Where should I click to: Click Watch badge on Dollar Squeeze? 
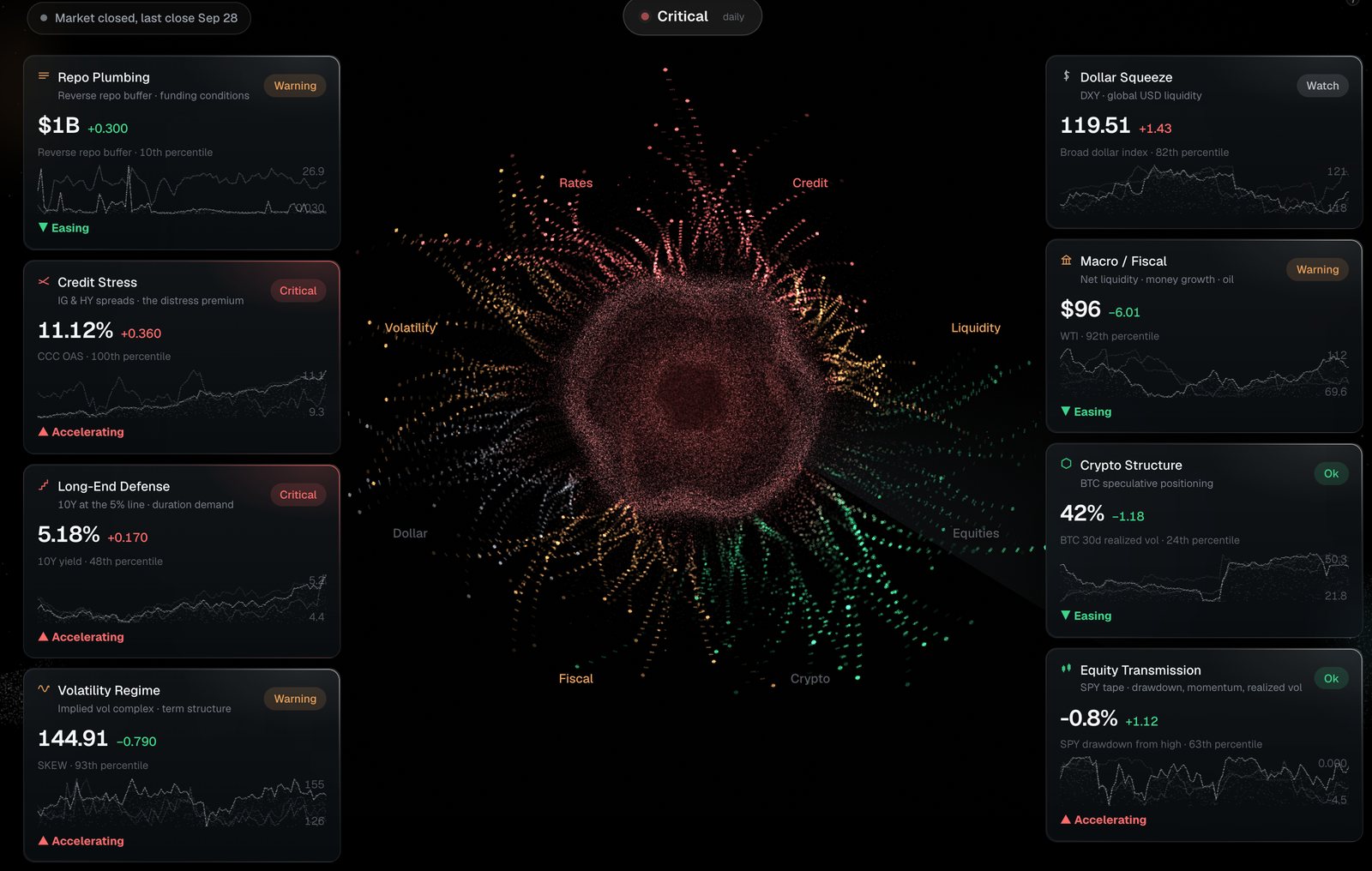coord(1322,86)
